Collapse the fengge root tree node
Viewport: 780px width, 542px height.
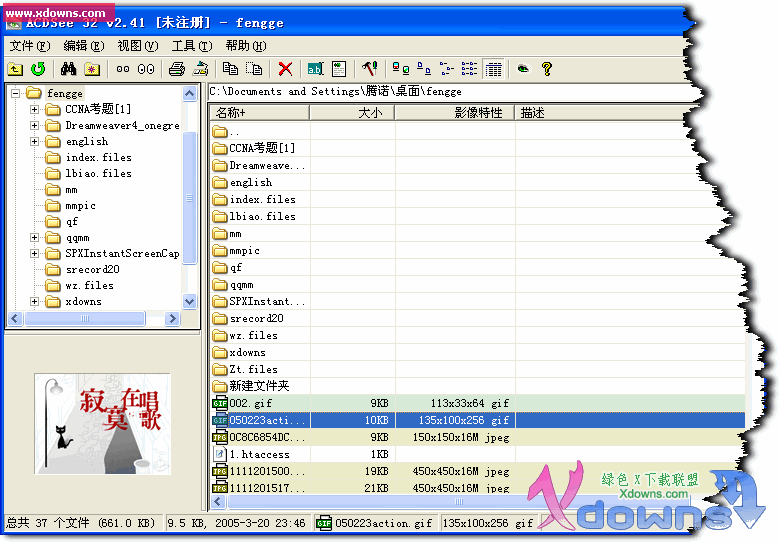[16, 93]
